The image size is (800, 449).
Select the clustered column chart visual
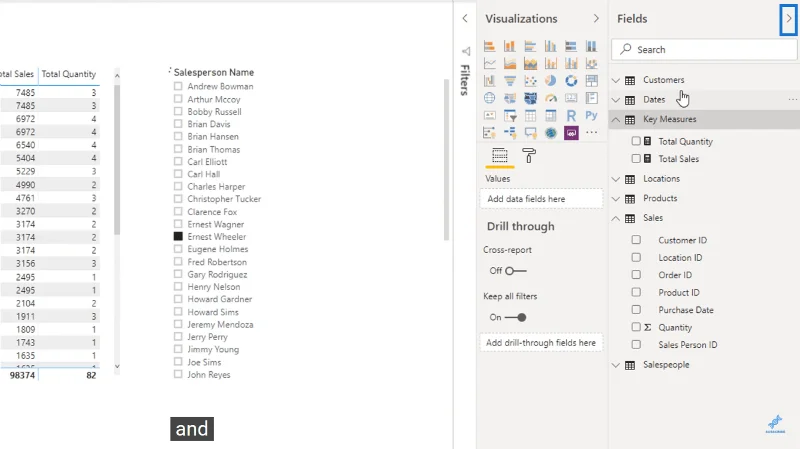[551, 46]
